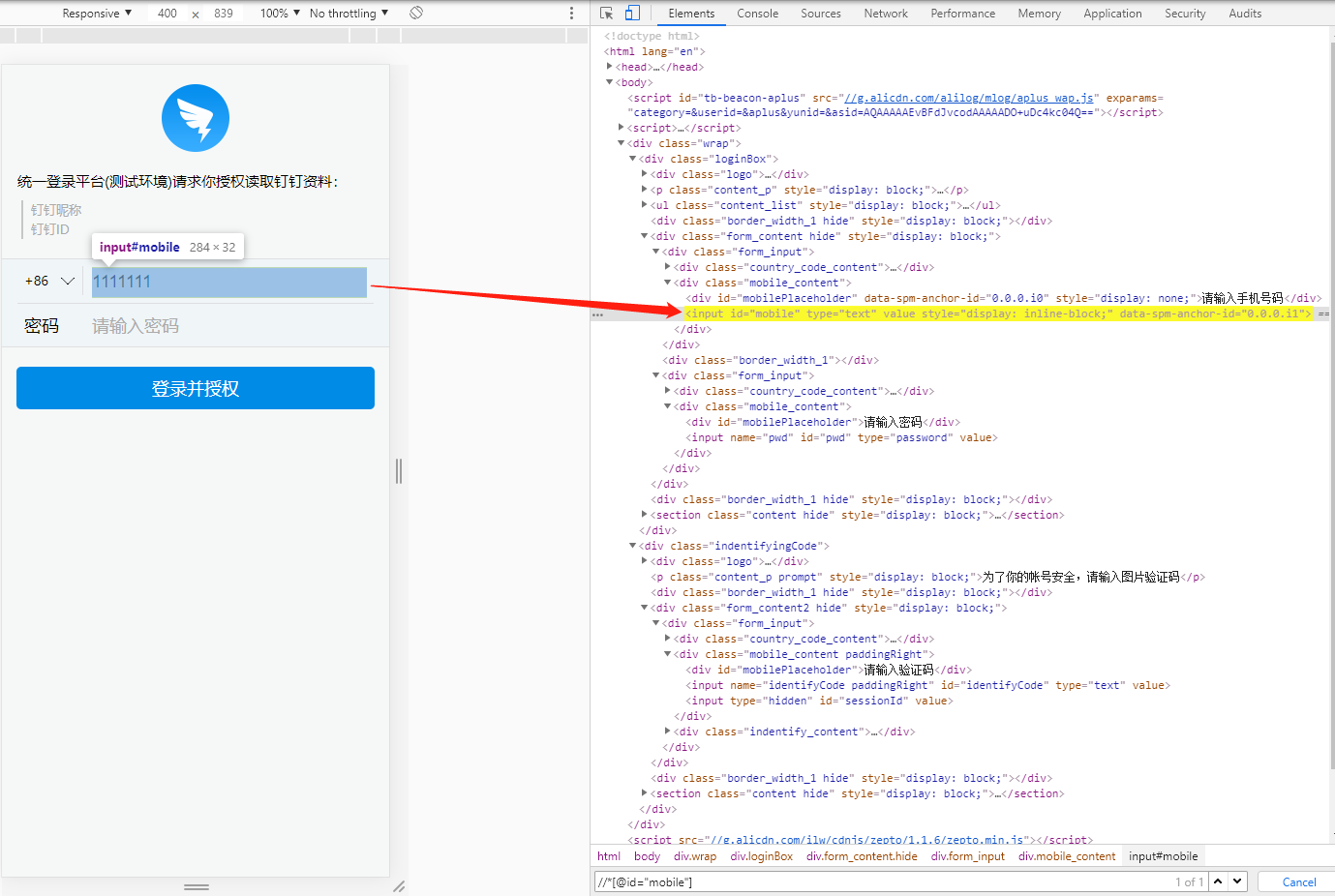Select div.form_content.hide breadcrumb
The height and width of the screenshot is (896, 1335).
[x=862, y=856]
